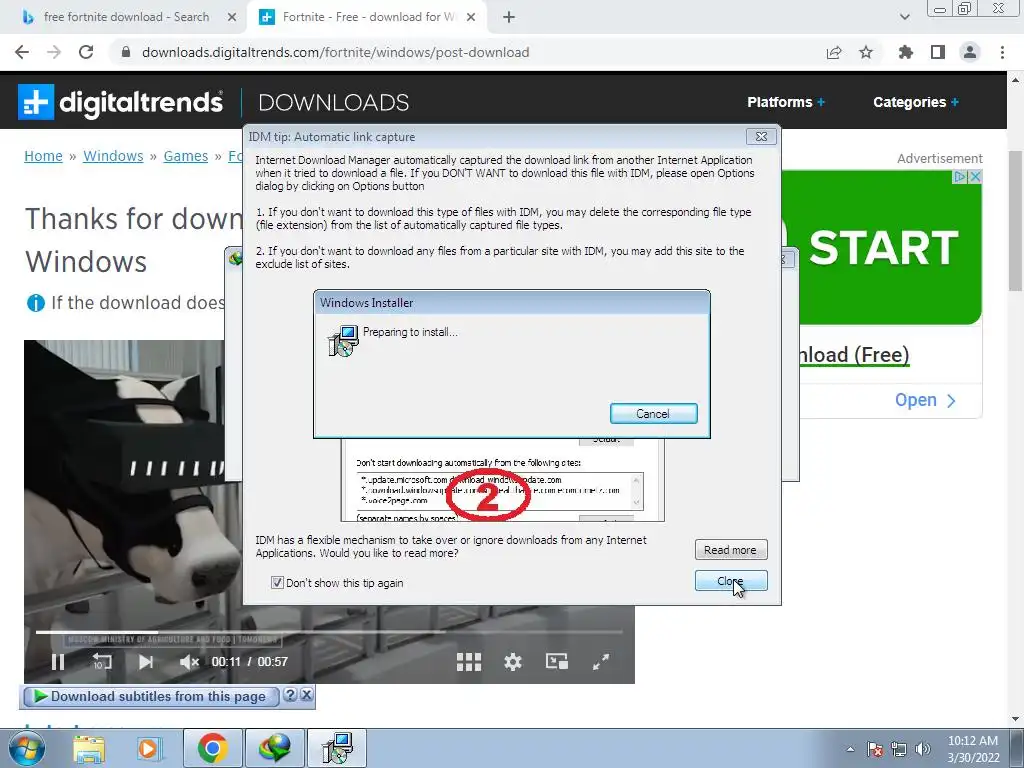This screenshot has width=1024, height=768.
Task: Select the Fortnite - Free - download tab
Action: pos(366,17)
